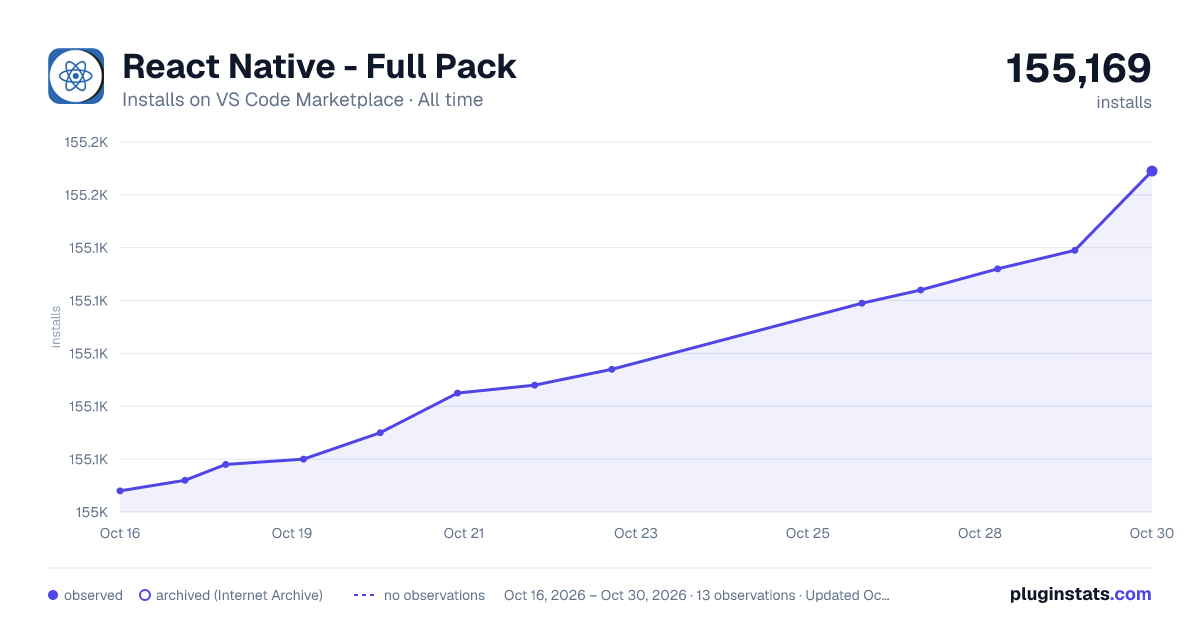This screenshot has height=630, width=1200.
Task: Click the Oct 25 x-axis label
Action: 808,533
